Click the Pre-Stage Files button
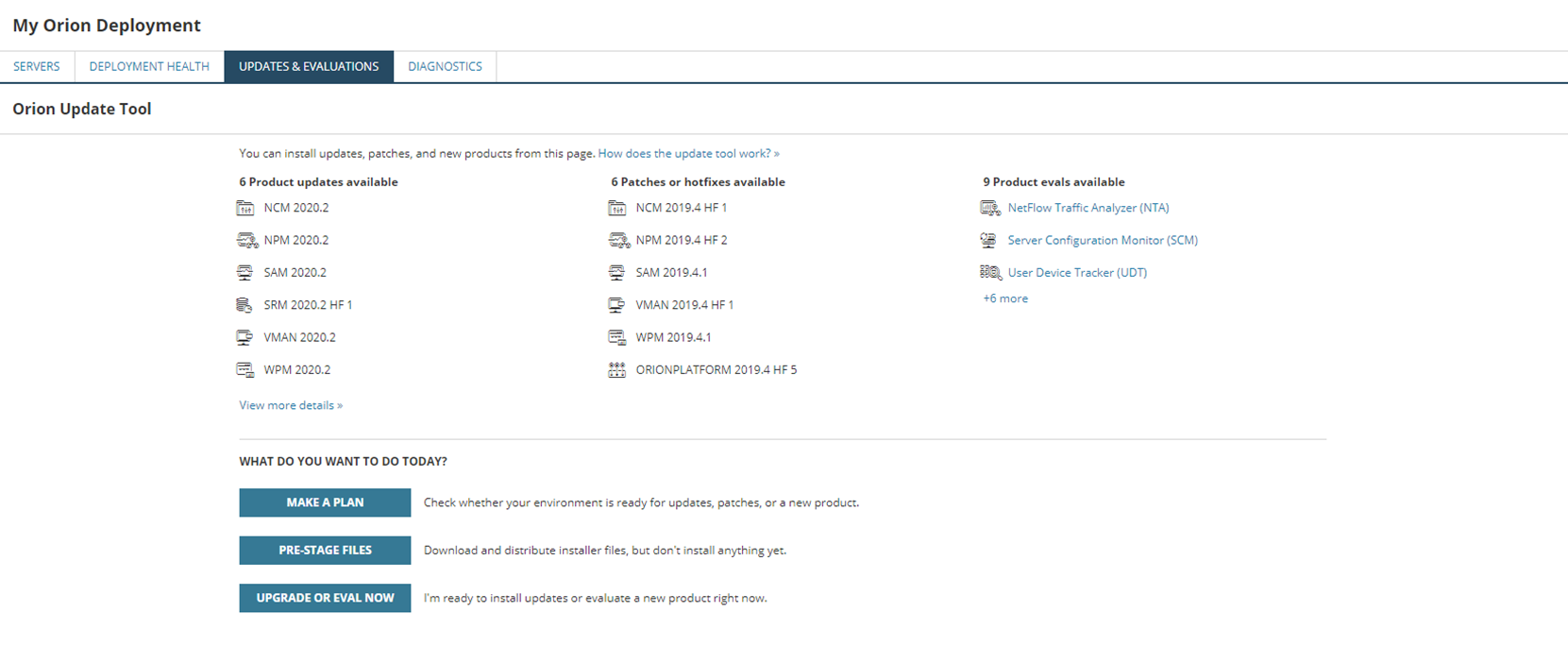This screenshot has height=663, width=1568. (x=325, y=550)
